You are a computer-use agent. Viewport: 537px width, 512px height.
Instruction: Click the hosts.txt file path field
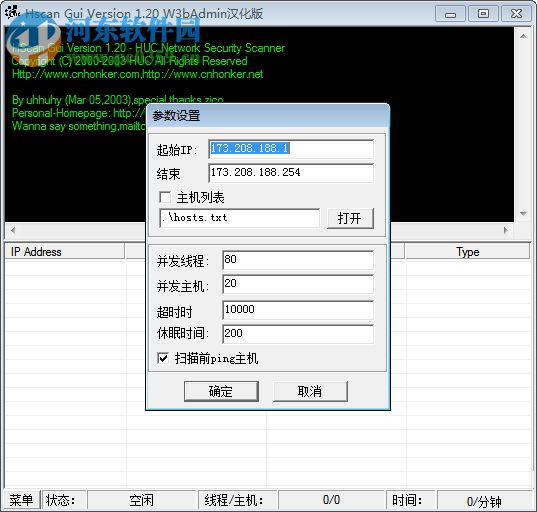click(x=239, y=218)
